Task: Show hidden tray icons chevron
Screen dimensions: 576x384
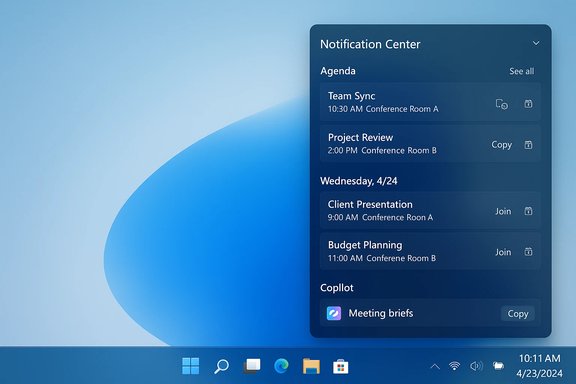Action: 435,366
